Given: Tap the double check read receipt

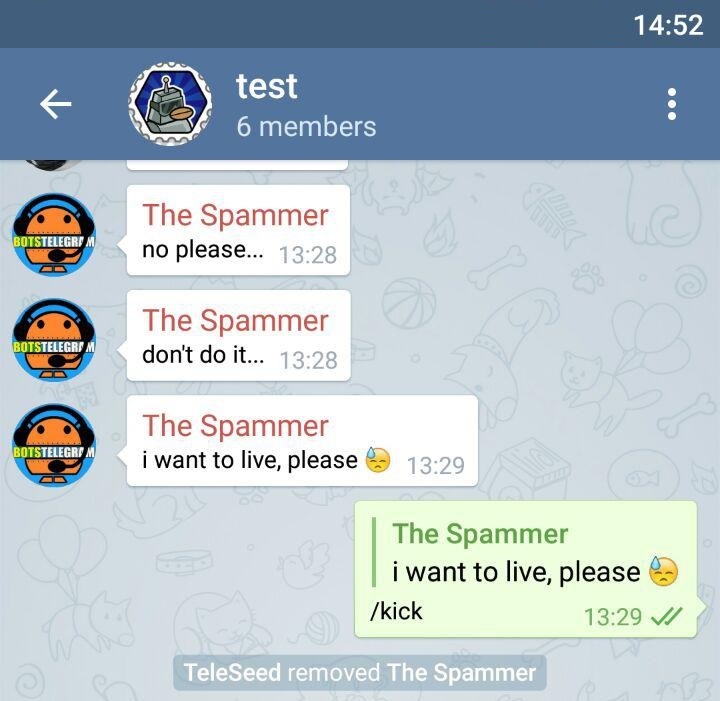Looking at the screenshot, I should (x=667, y=617).
